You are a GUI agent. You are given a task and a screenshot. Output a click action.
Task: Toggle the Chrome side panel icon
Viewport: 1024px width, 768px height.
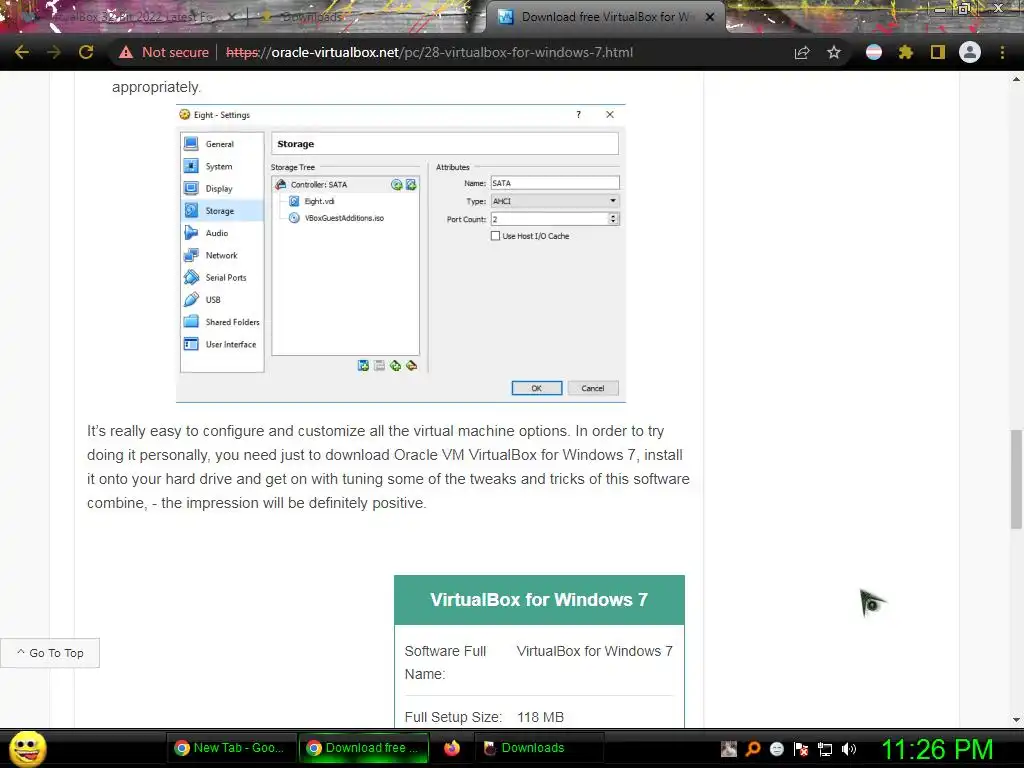(x=938, y=52)
